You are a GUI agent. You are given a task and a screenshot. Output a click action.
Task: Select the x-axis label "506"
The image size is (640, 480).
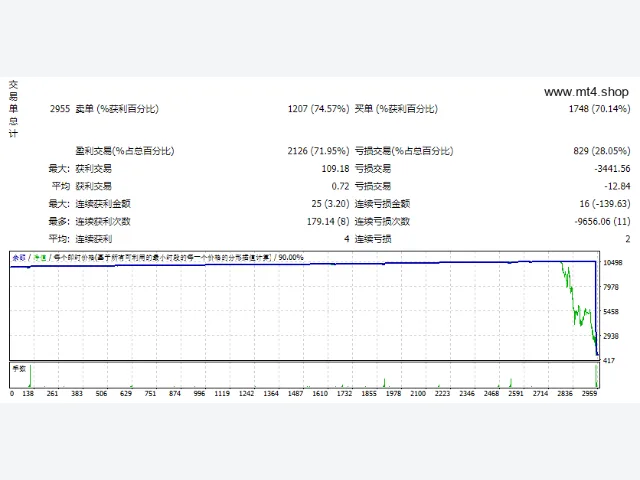point(101,393)
